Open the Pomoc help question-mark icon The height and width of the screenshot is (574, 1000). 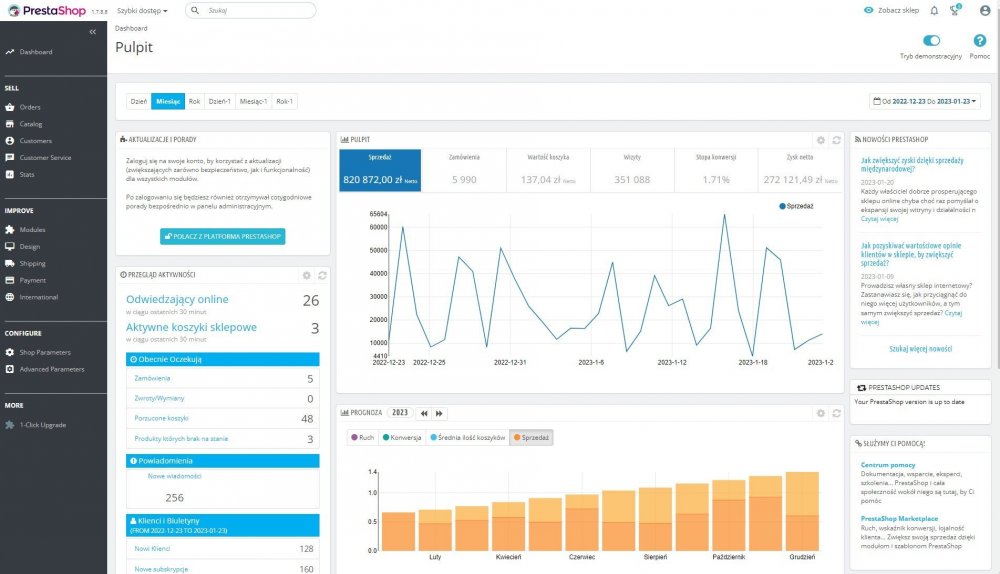[980, 40]
